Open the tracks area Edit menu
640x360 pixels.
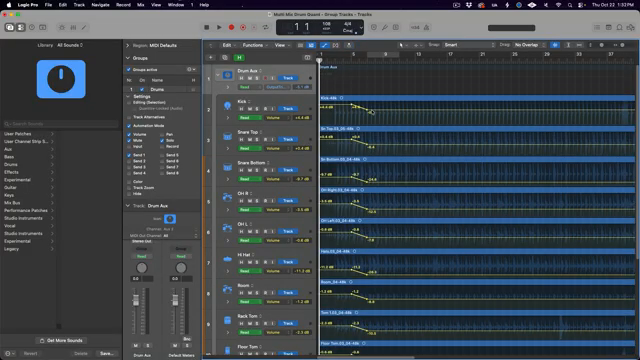point(228,45)
